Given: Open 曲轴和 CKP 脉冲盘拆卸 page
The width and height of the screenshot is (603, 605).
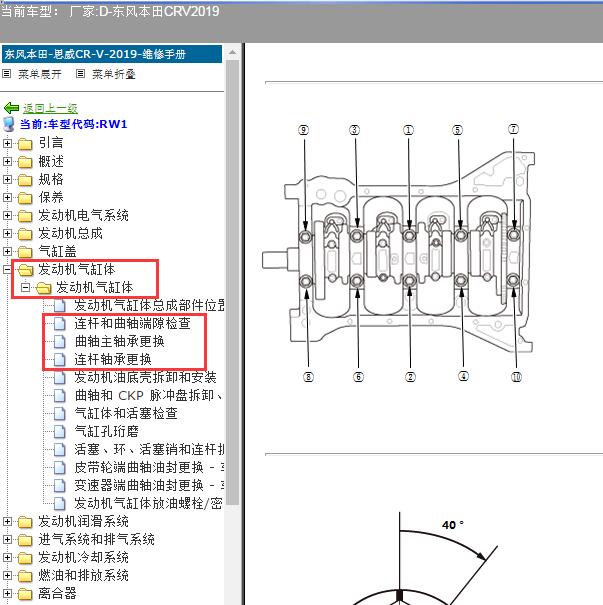Looking at the screenshot, I should coord(149,395).
